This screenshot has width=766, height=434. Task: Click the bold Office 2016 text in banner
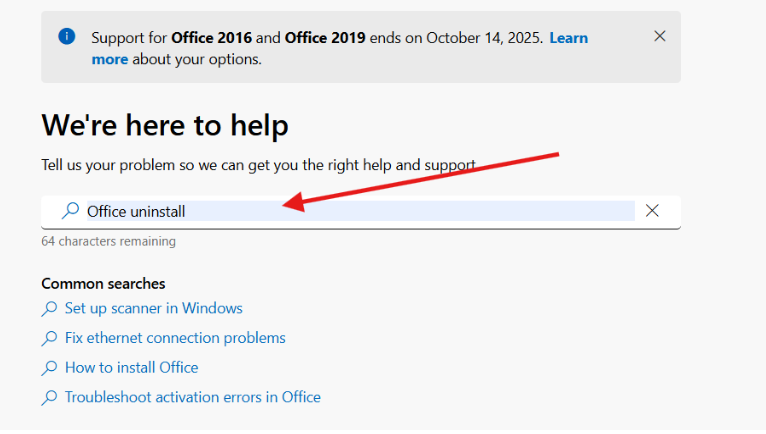click(x=211, y=38)
